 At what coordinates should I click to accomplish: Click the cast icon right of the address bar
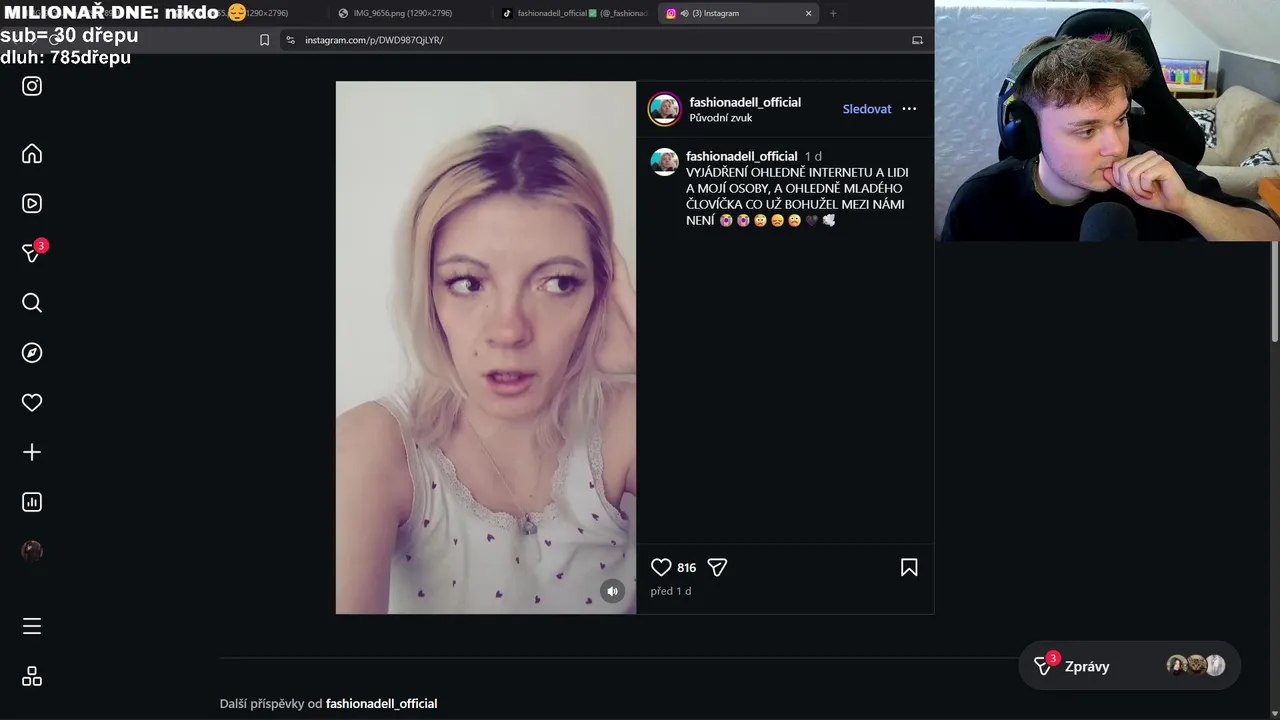click(x=917, y=40)
